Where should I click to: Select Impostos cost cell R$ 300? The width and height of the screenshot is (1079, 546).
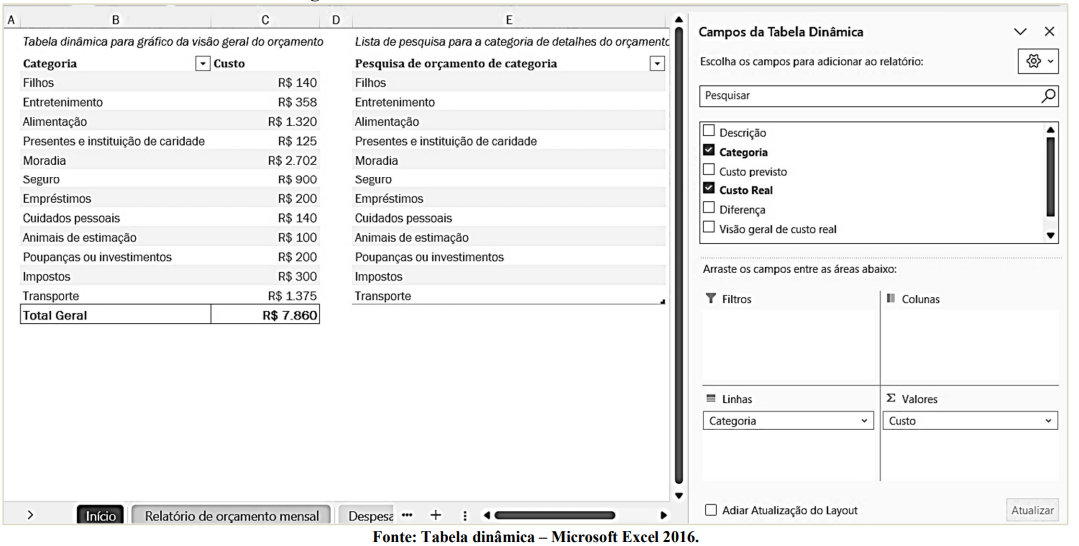[x=266, y=276]
